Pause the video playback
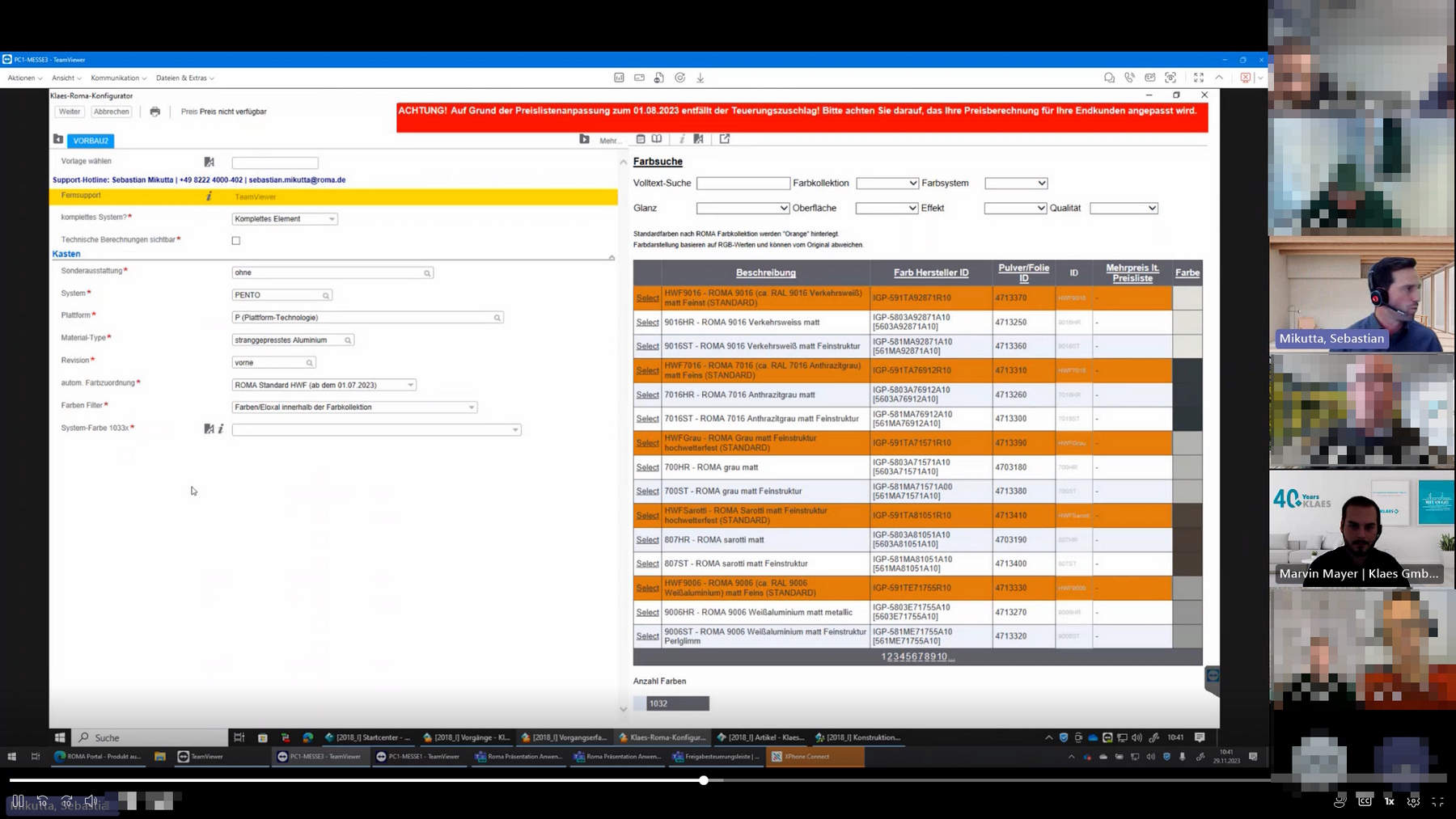1456x819 pixels. pos(18,801)
